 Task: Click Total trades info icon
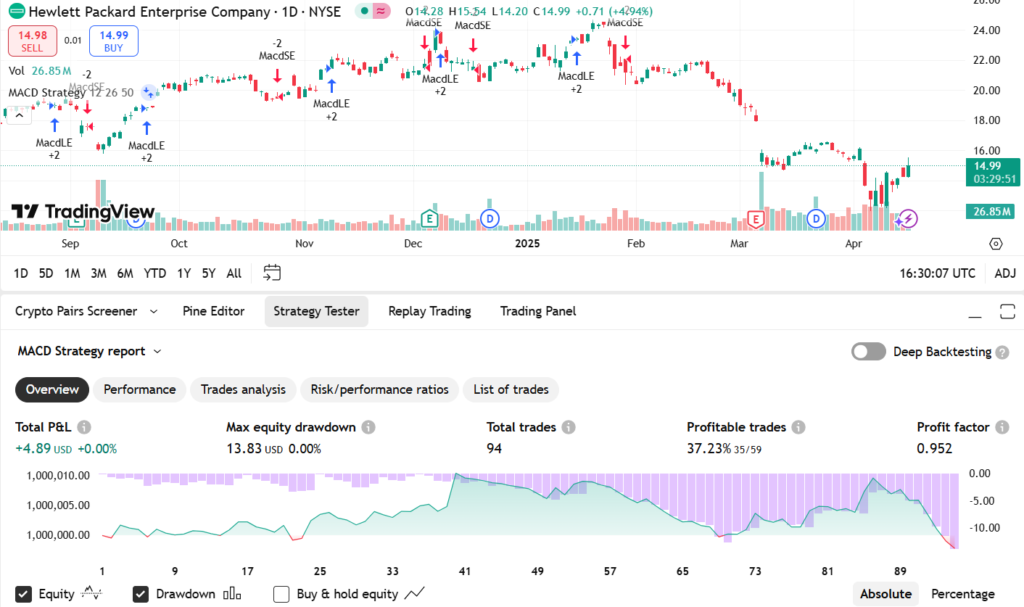pos(569,427)
